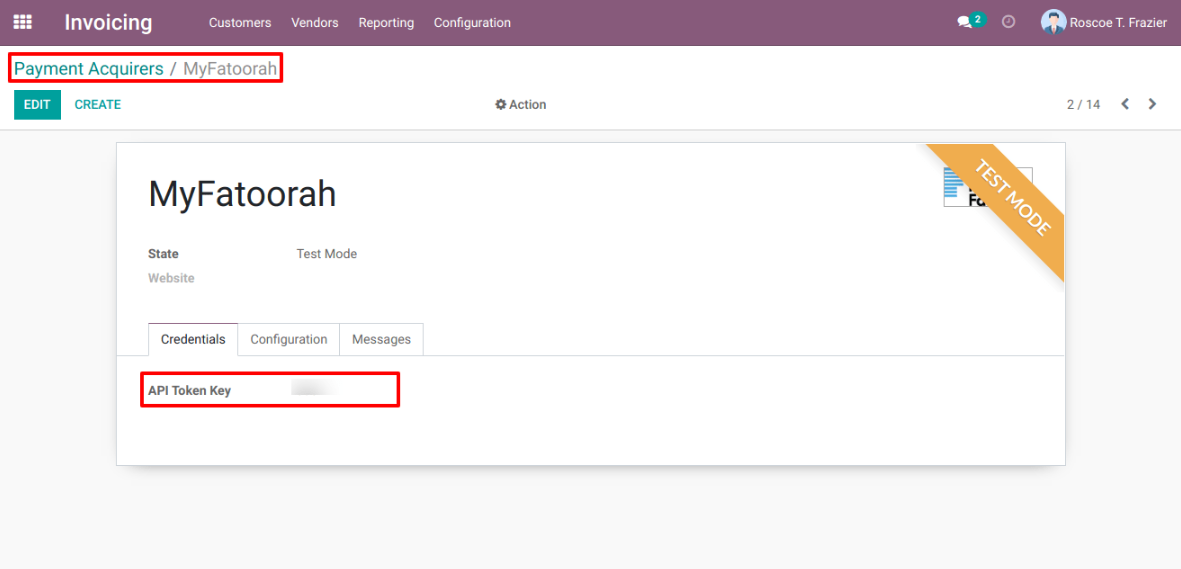Image resolution: width=1181 pixels, height=569 pixels.
Task: Open the Reporting menu
Action: 386,23
